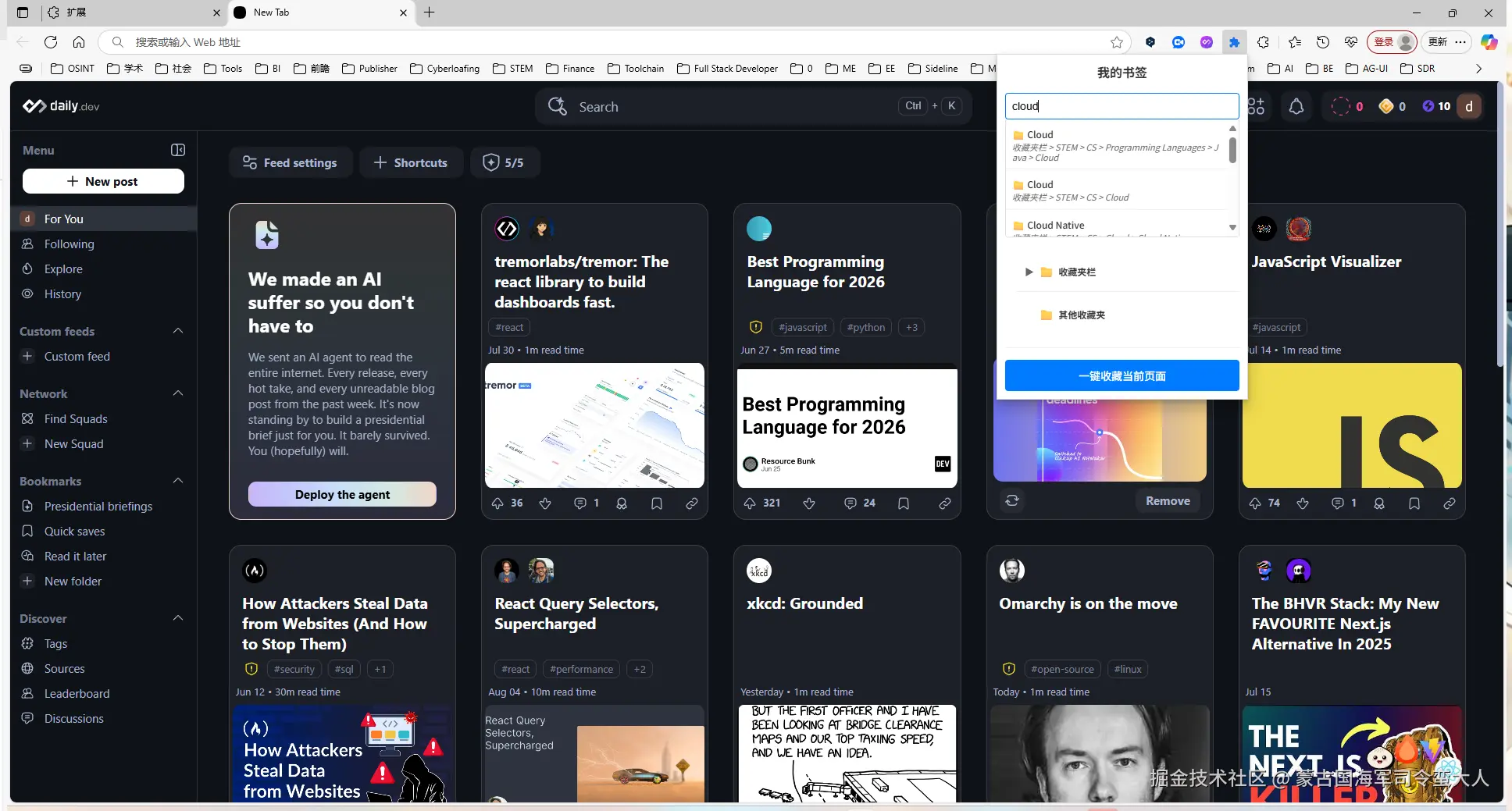The image size is (1512, 811).
Task: Upvote the Best Programming Language for 2026 post
Action: tap(750, 503)
